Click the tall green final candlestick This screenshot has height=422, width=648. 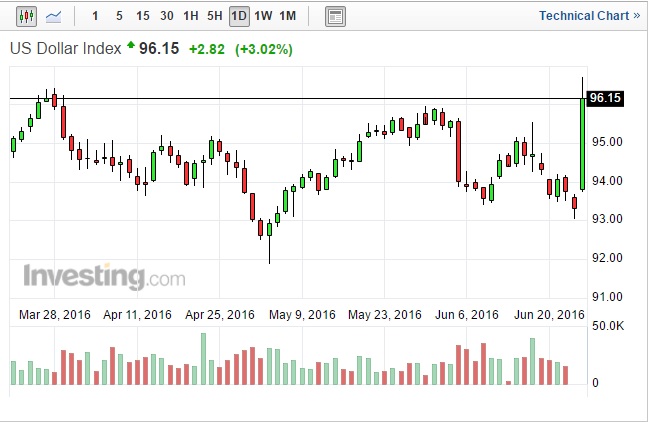(x=583, y=144)
